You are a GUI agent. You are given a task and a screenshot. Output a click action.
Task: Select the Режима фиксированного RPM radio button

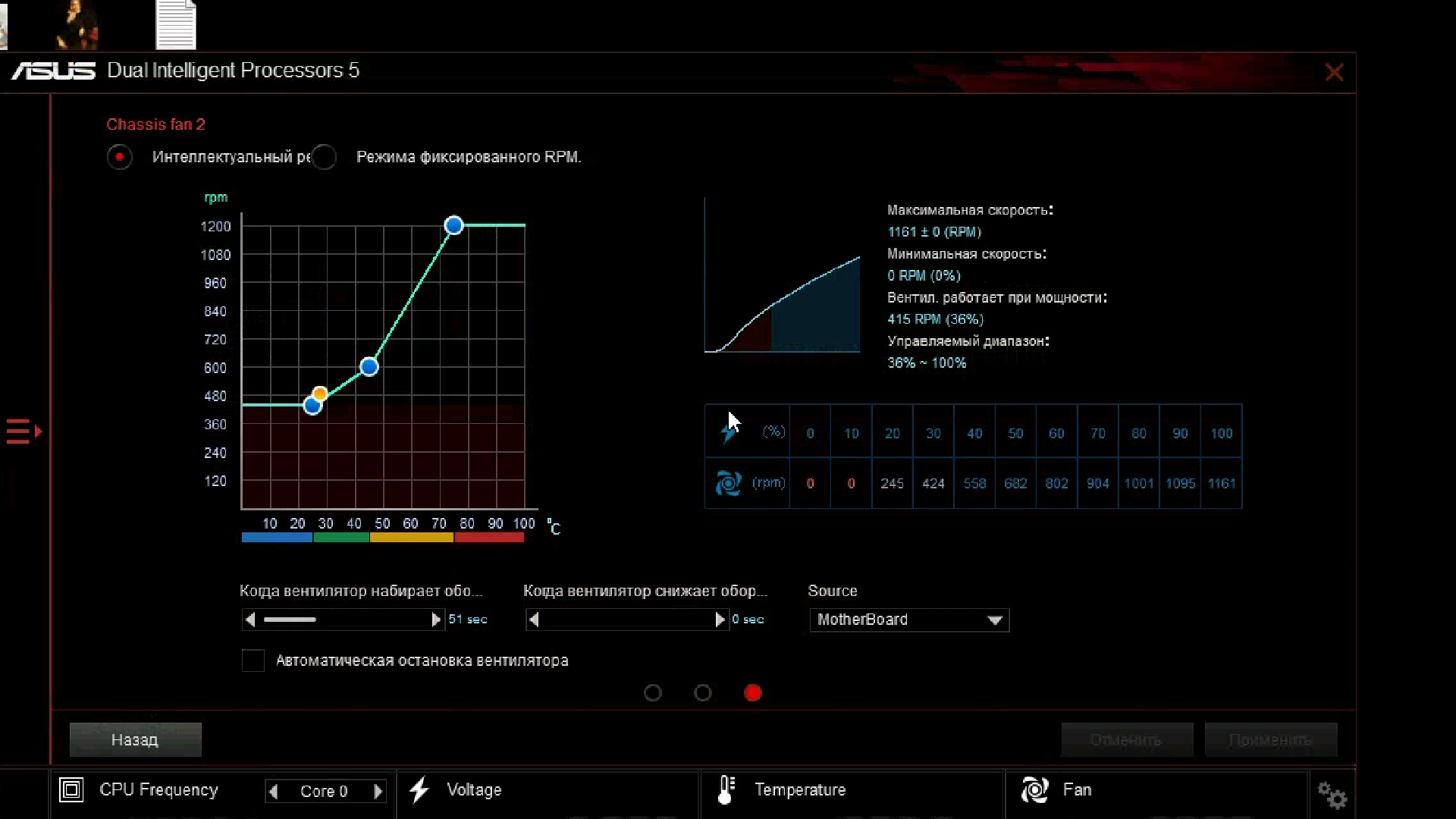(x=325, y=157)
